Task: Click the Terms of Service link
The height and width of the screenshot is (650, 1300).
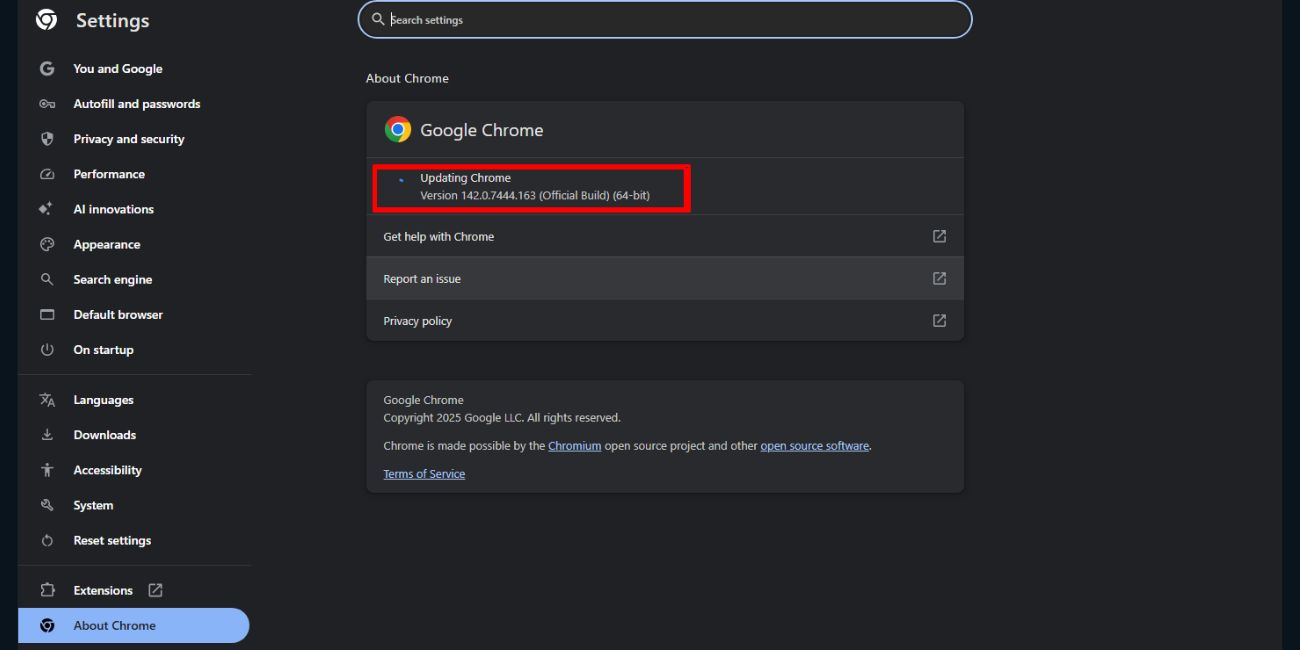Action: tap(424, 473)
